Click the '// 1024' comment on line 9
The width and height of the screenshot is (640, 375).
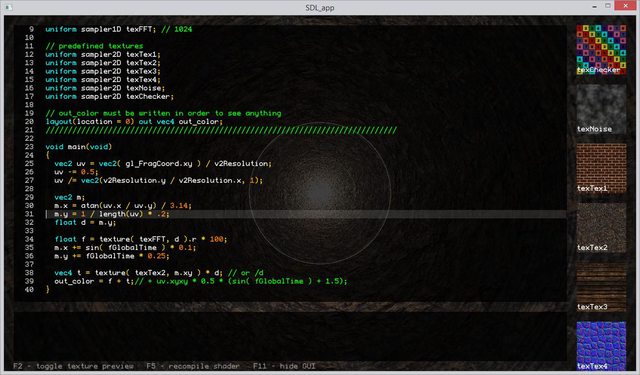pos(177,29)
